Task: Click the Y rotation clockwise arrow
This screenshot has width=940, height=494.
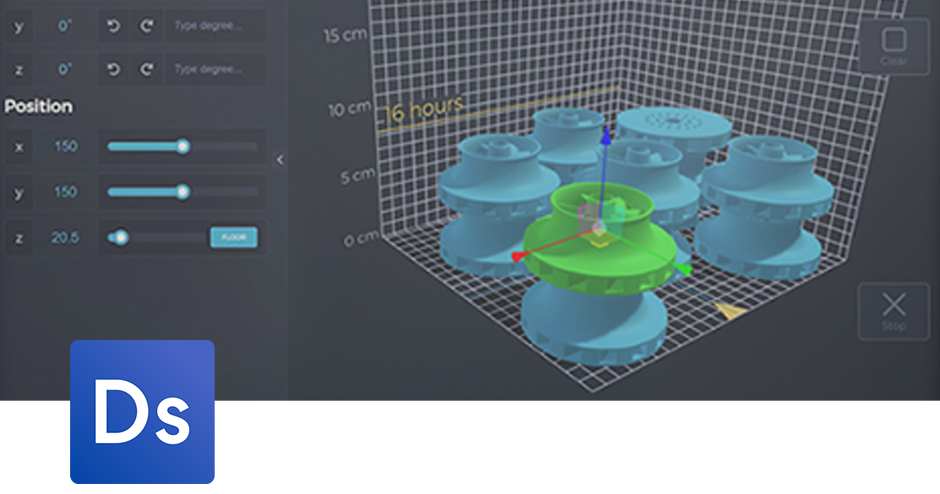Action: [146, 26]
